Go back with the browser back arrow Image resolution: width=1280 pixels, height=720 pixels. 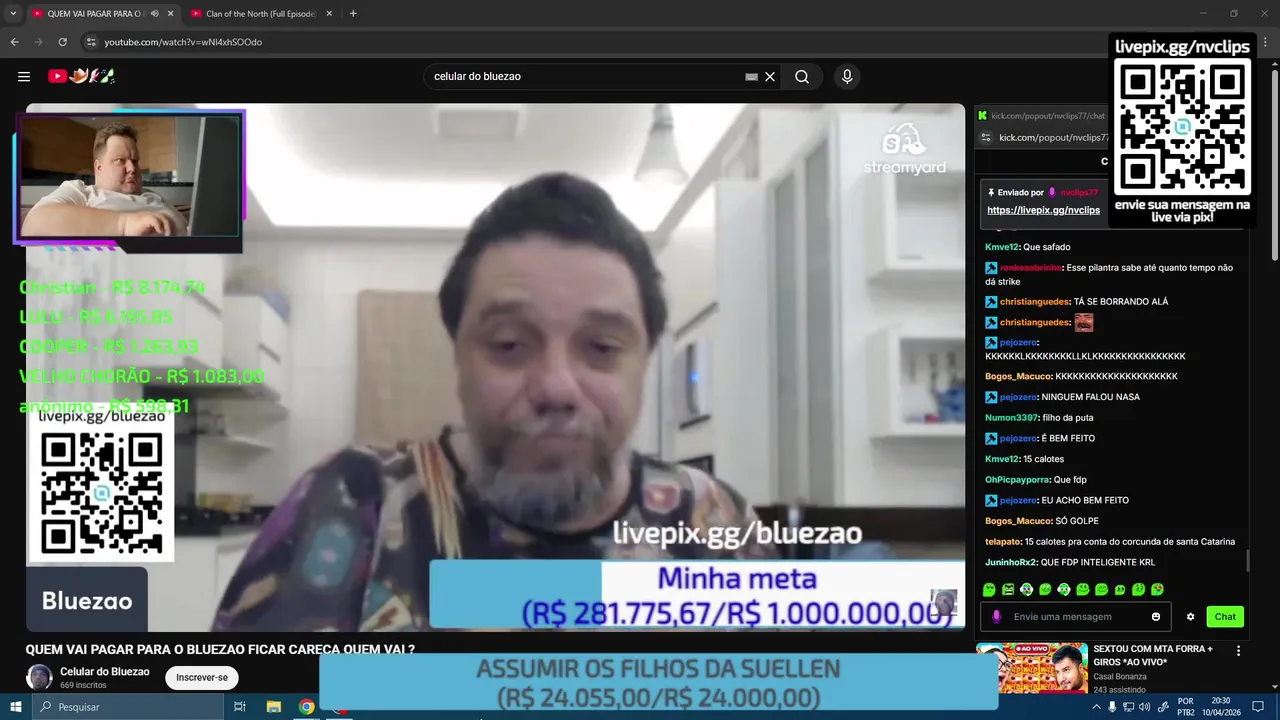pos(14,42)
